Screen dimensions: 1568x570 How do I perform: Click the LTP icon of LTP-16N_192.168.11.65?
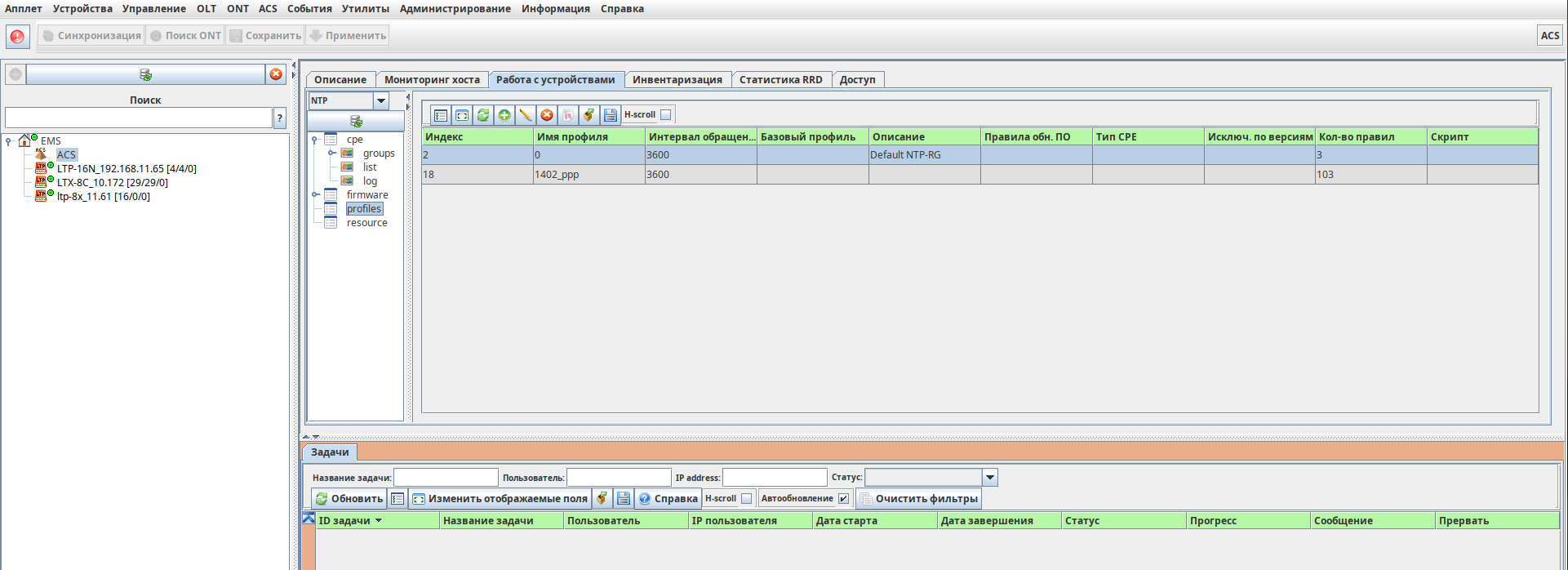pos(42,168)
